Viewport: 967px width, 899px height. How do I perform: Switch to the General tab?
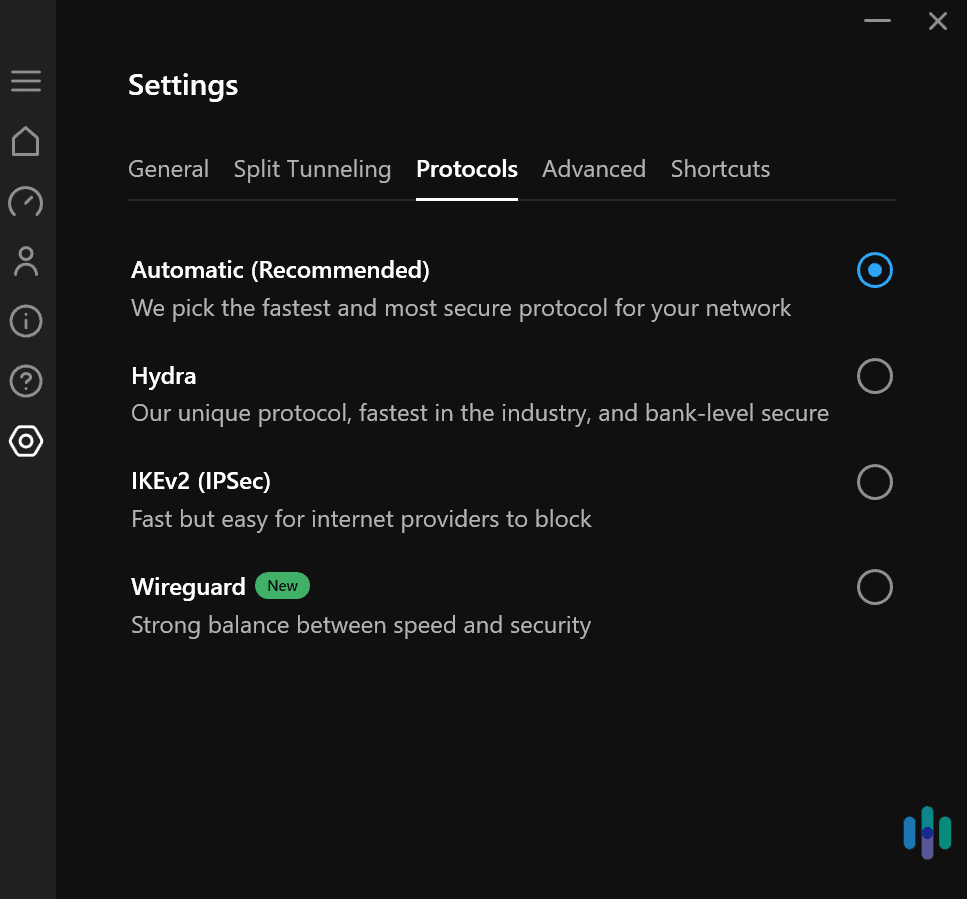pyautogui.click(x=168, y=169)
